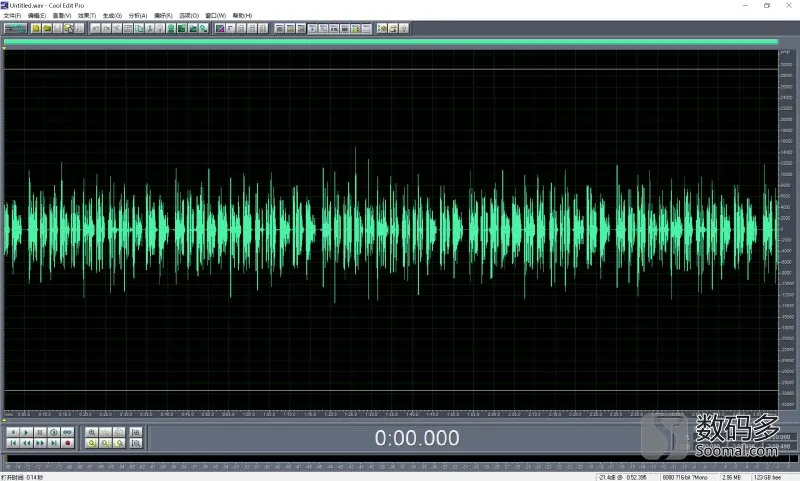Click the Redo toolbar icon

click(x=106, y=29)
